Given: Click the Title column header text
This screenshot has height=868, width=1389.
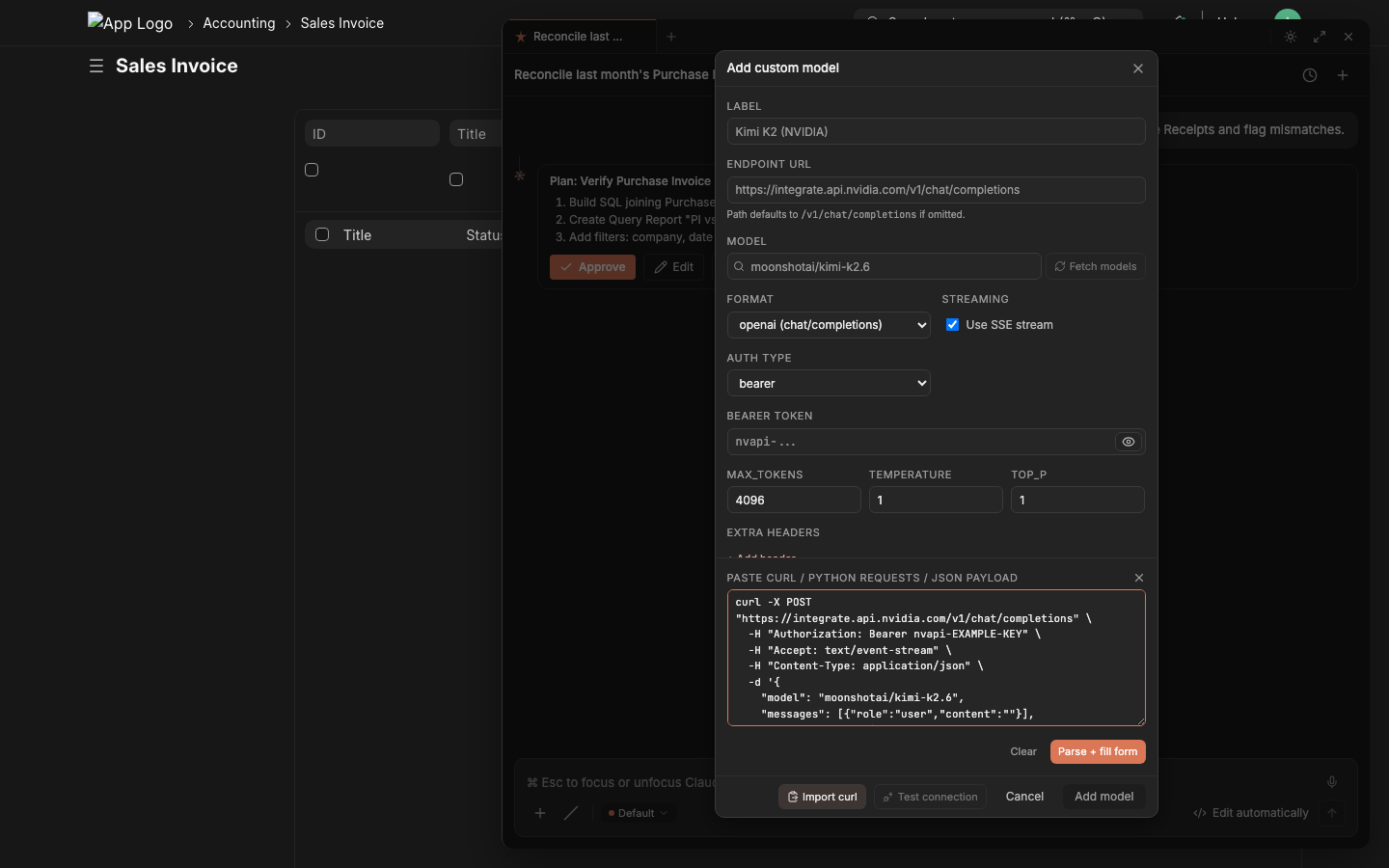Looking at the screenshot, I should coord(357,234).
